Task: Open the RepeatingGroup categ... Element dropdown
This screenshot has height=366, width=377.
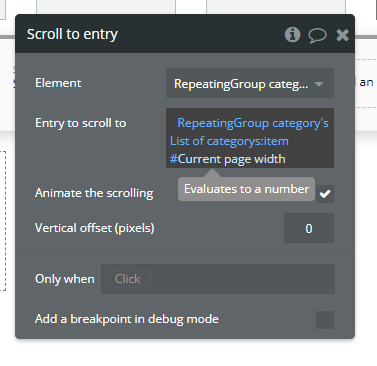Action: [250, 83]
